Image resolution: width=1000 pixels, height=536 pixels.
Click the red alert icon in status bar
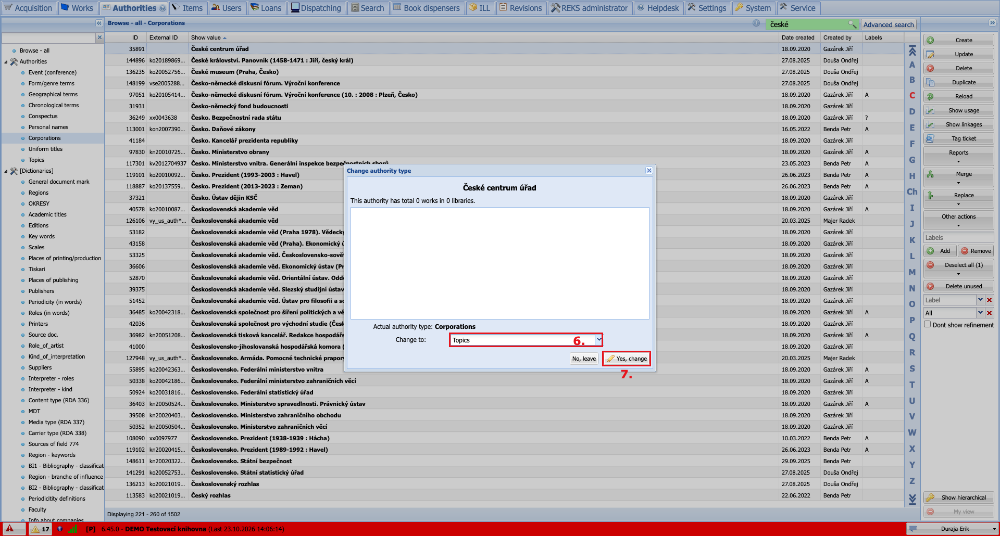[10, 529]
